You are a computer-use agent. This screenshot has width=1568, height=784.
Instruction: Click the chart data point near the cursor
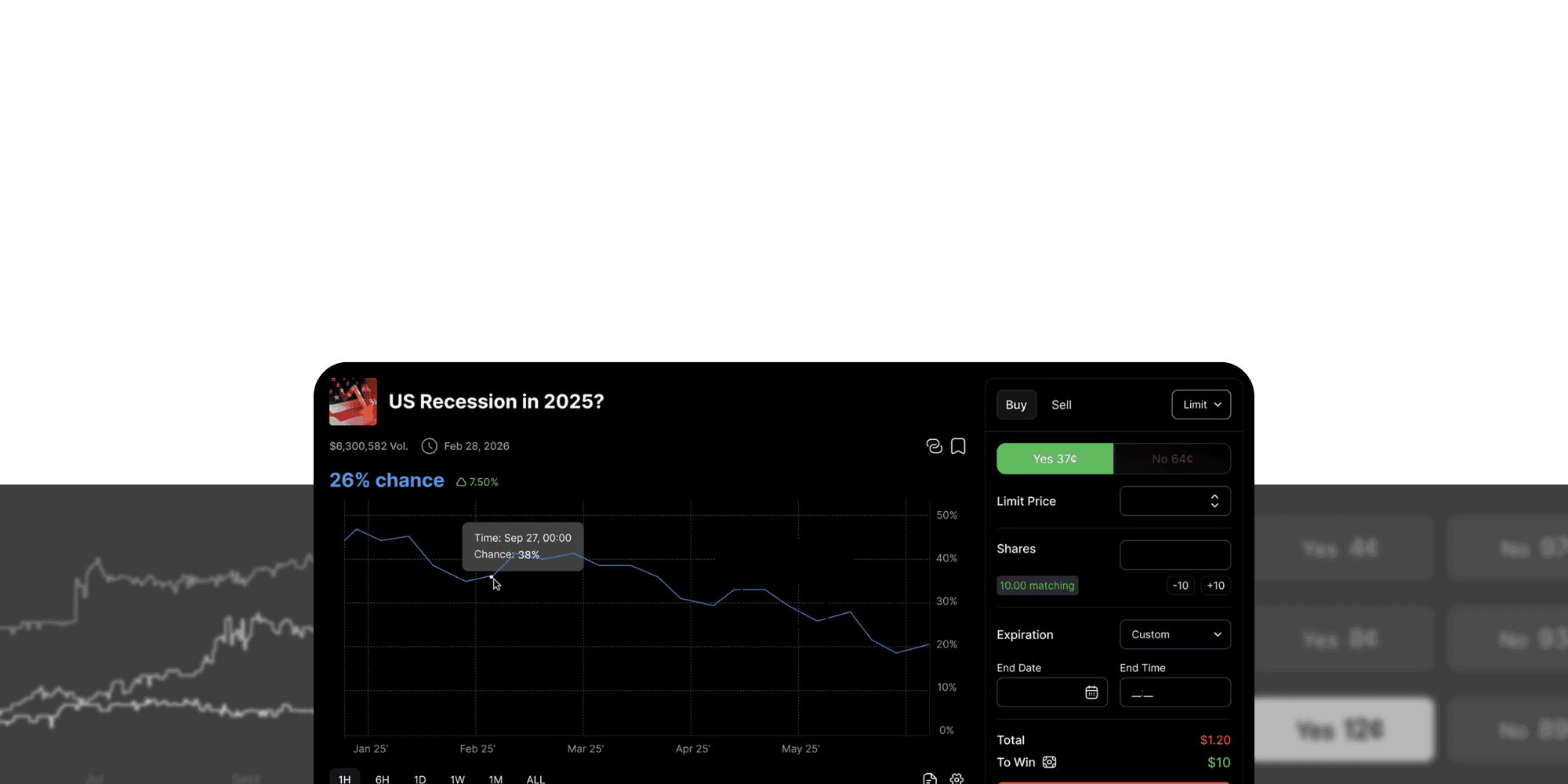(492, 577)
